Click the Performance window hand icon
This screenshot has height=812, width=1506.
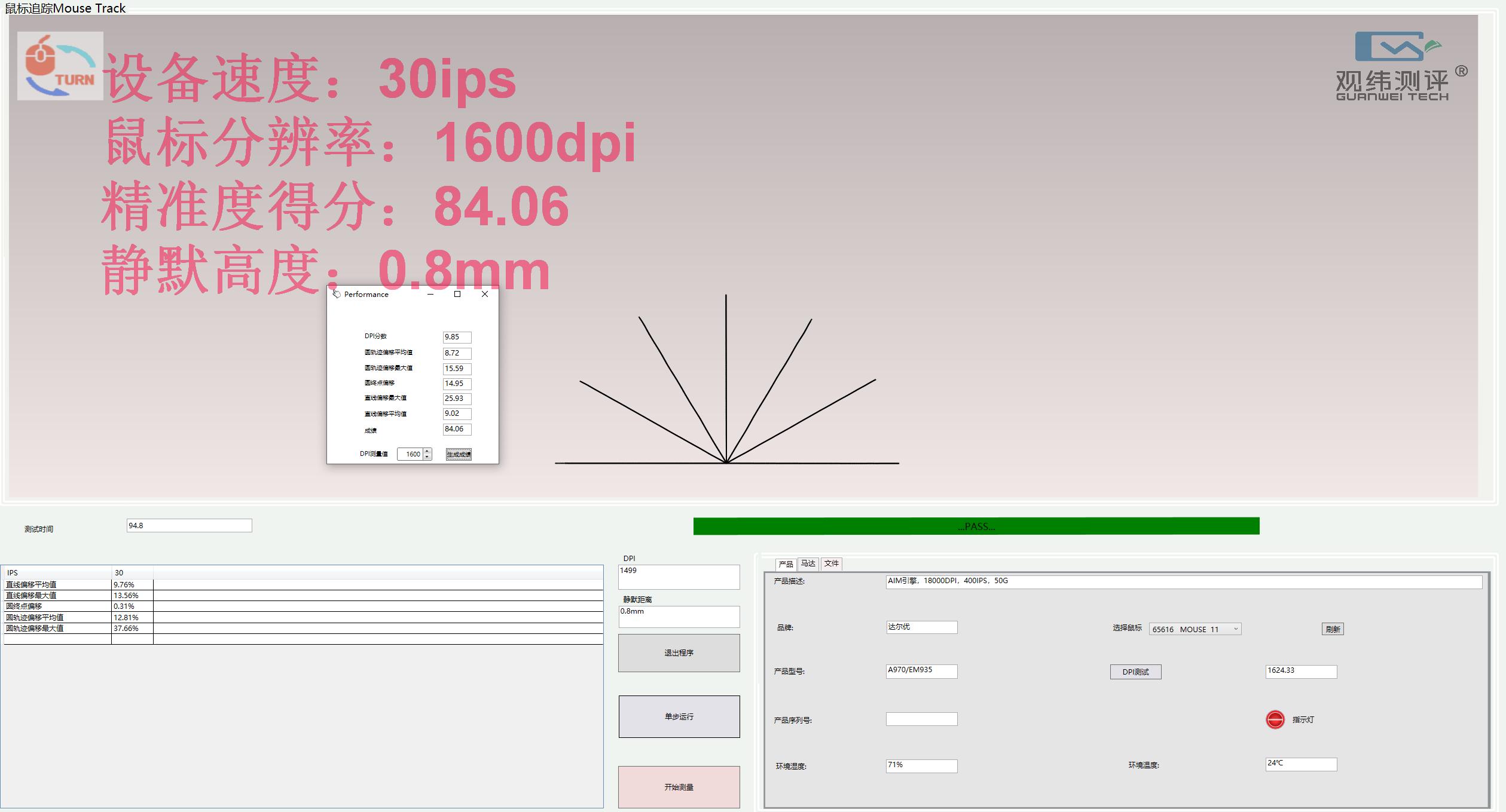[x=337, y=294]
